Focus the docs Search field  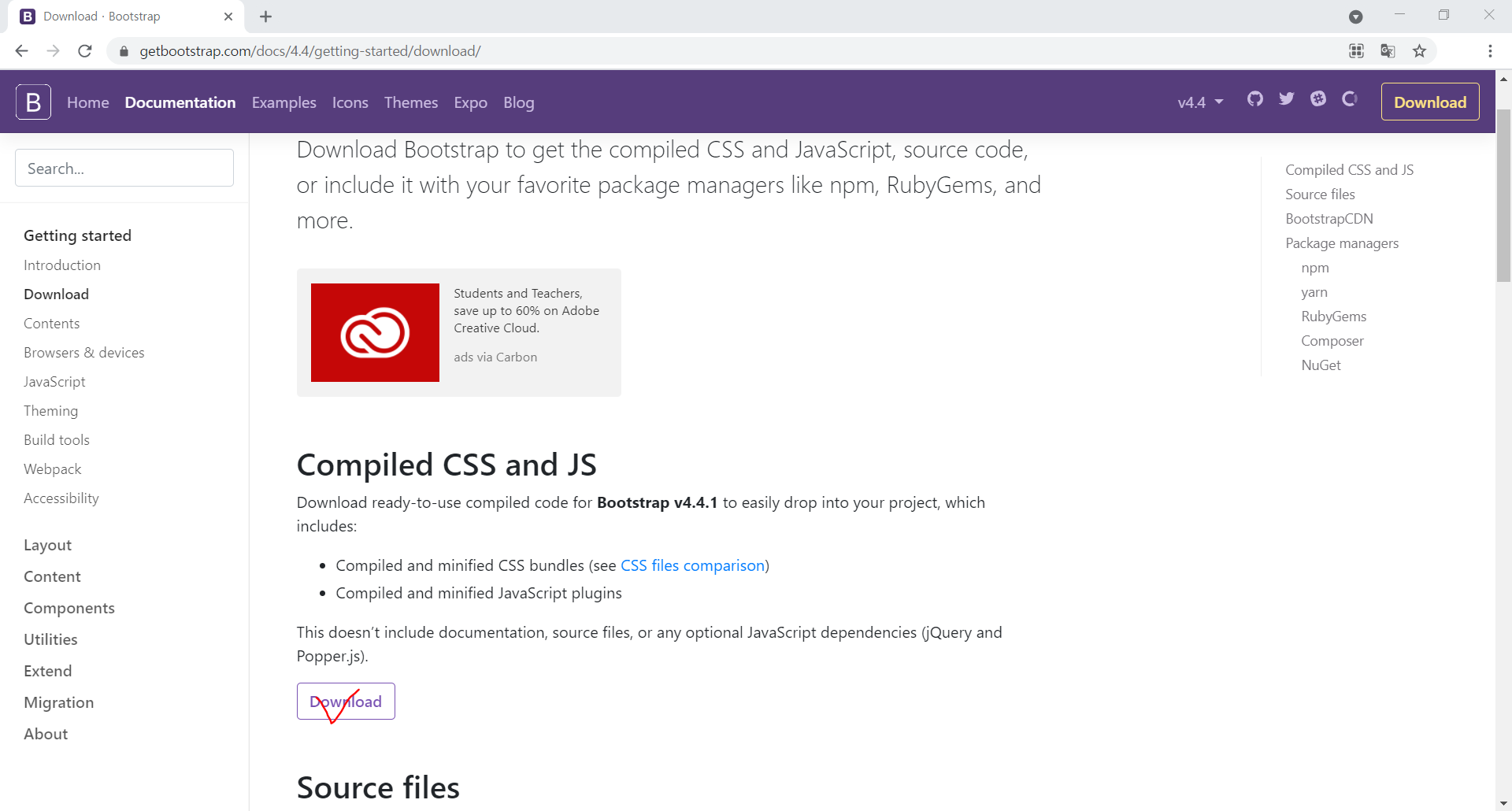[124, 168]
